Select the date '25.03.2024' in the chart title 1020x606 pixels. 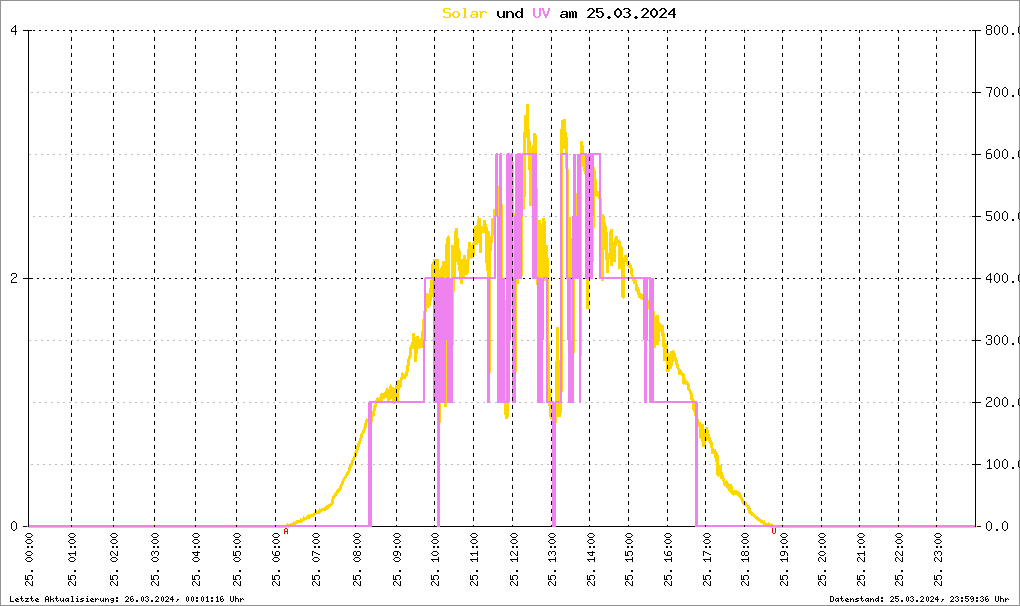[x=631, y=13]
